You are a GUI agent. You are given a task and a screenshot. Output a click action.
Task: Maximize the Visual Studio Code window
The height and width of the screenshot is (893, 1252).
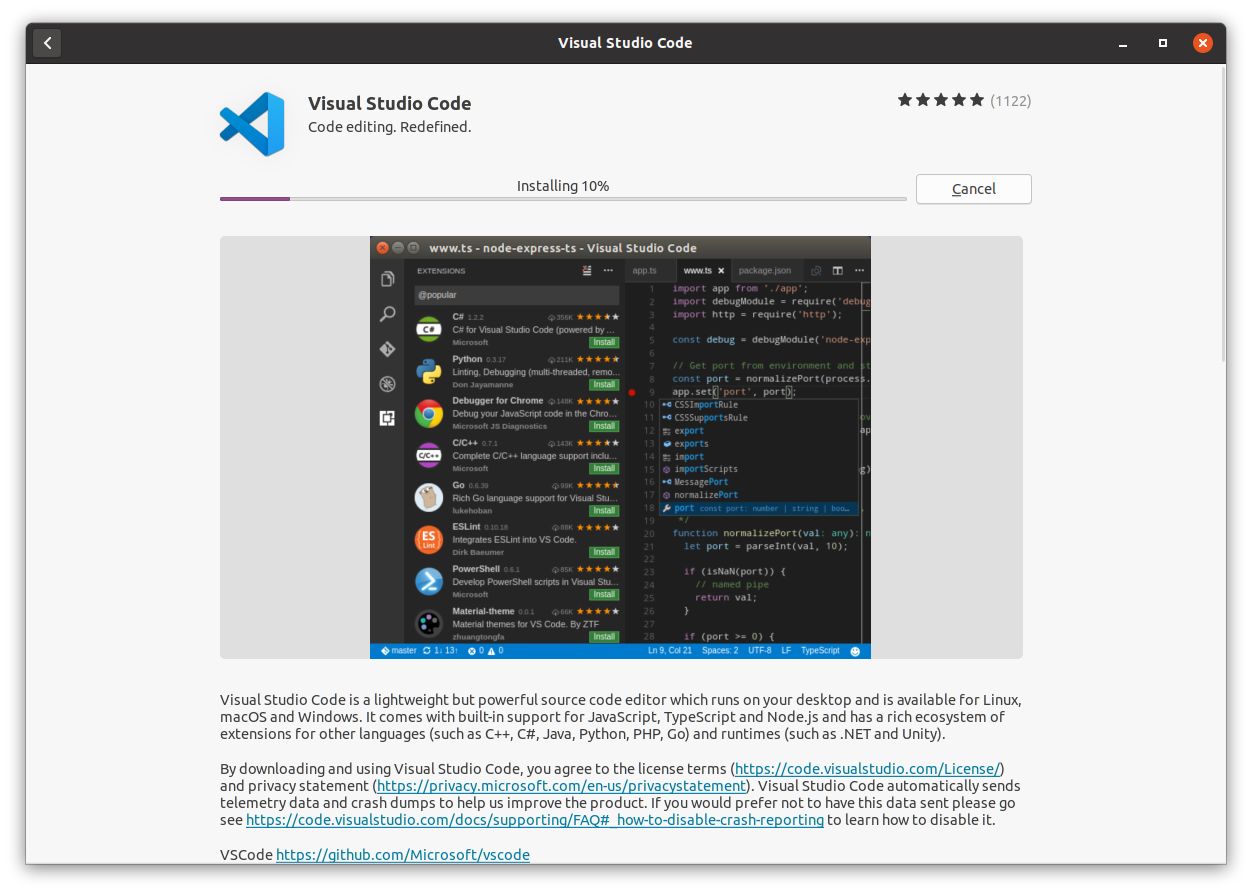(1162, 43)
